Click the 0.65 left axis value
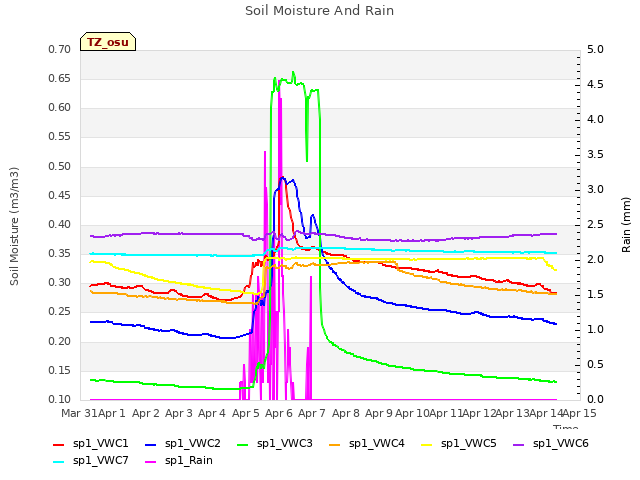This screenshot has height=480, width=640. (60, 78)
